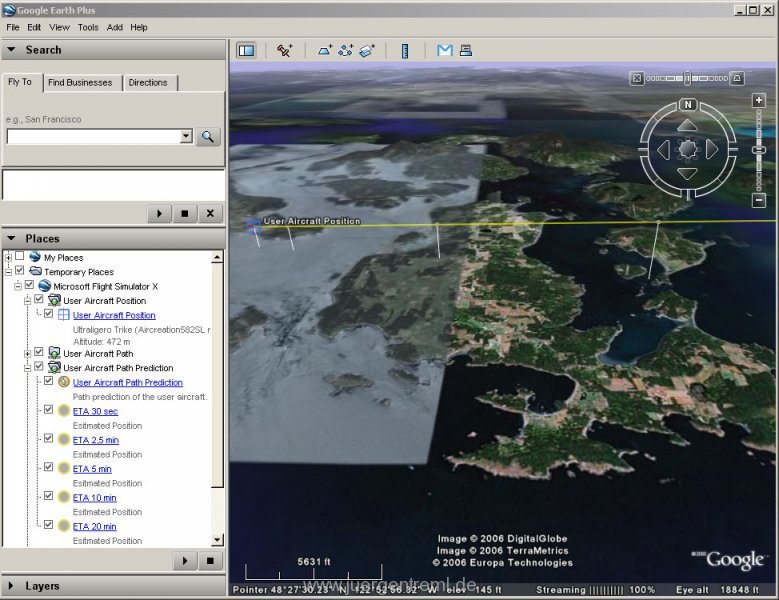Uncheck the ETA 20 min checkbox
Screen dimensions: 779x600
click(x=48, y=525)
